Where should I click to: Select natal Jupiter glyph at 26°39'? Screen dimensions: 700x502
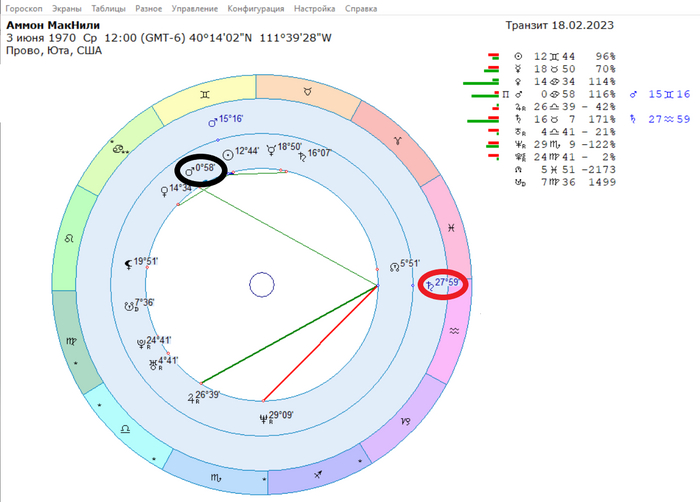pos(192,398)
